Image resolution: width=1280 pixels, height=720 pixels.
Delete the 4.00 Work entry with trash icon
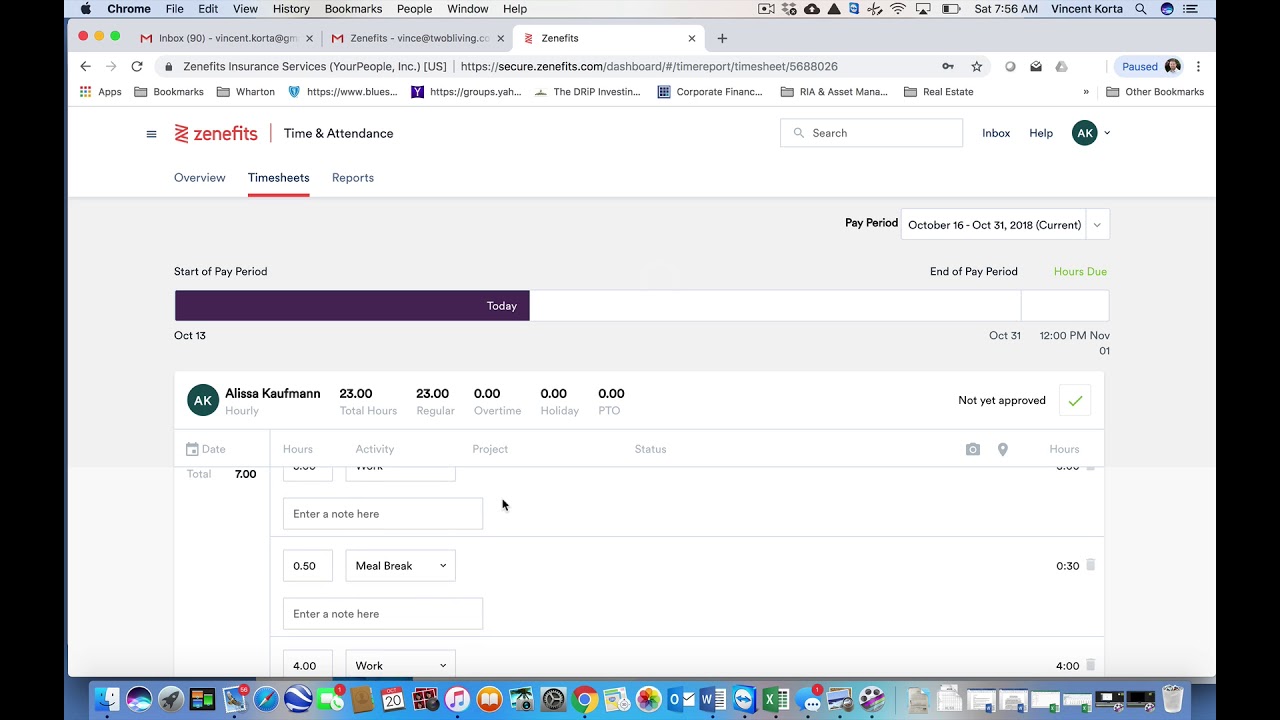(1091, 665)
